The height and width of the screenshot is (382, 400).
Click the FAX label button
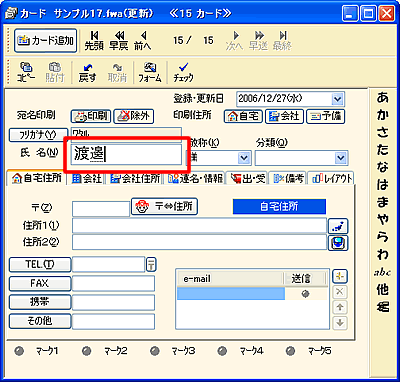click(x=40, y=284)
